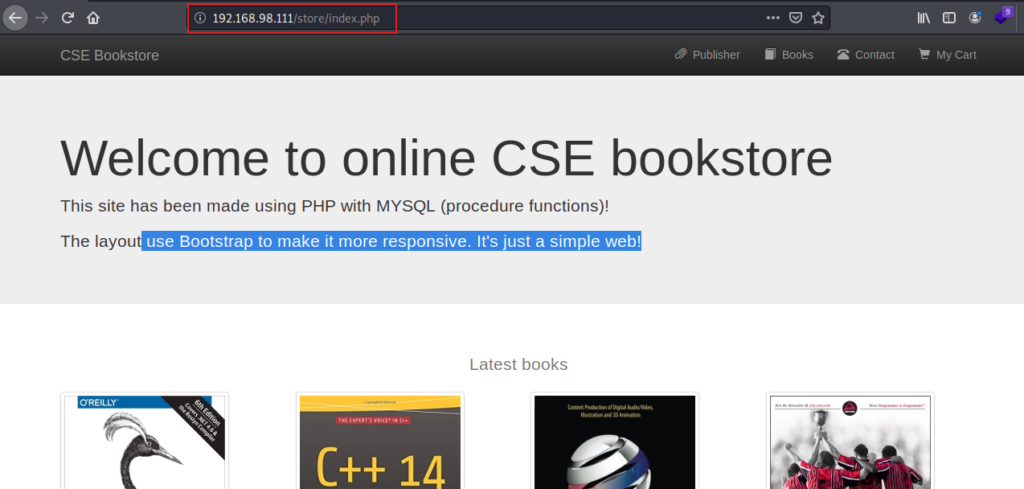Save page to Pocket
Viewport: 1024px width, 489px height.
click(x=795, y=18)
